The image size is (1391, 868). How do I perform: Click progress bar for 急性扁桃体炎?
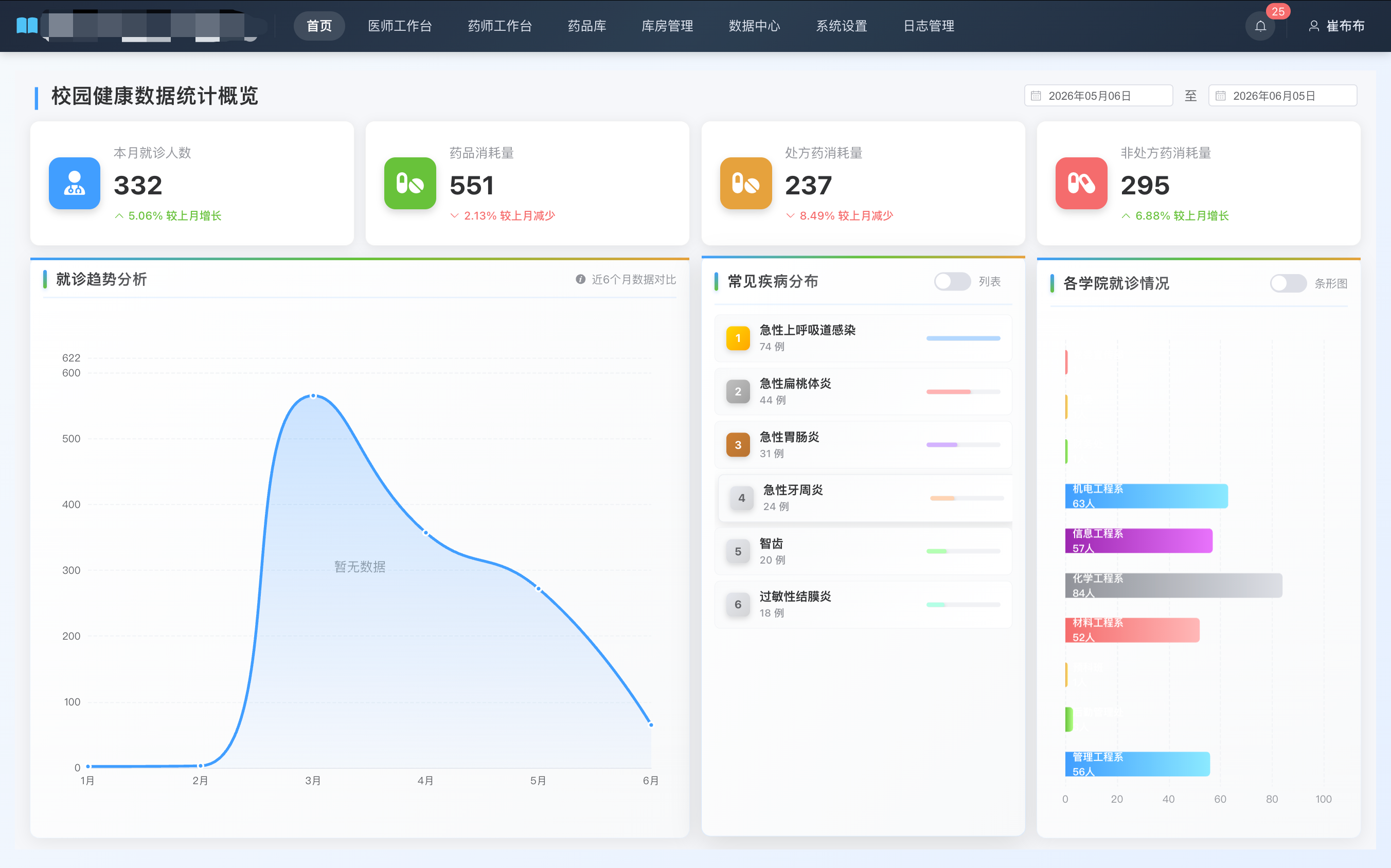[x=963, y=391]
